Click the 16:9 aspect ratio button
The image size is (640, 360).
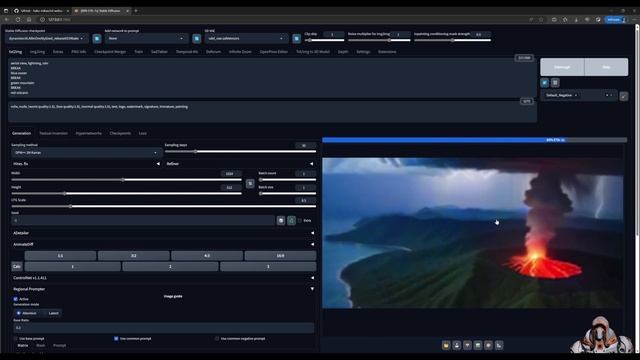click(280, 256)
